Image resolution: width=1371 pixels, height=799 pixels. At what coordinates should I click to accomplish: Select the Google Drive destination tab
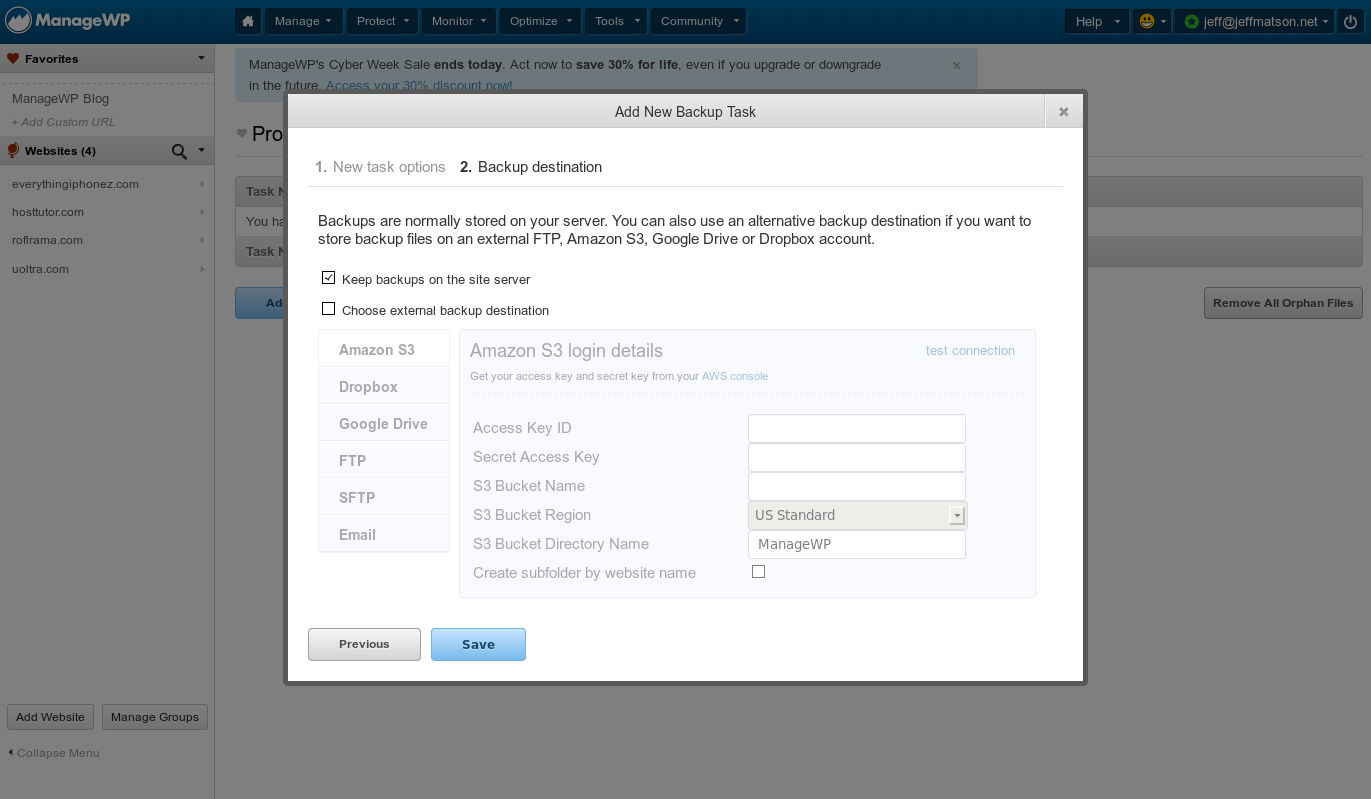pyautogui.click(x=384, y=423)
